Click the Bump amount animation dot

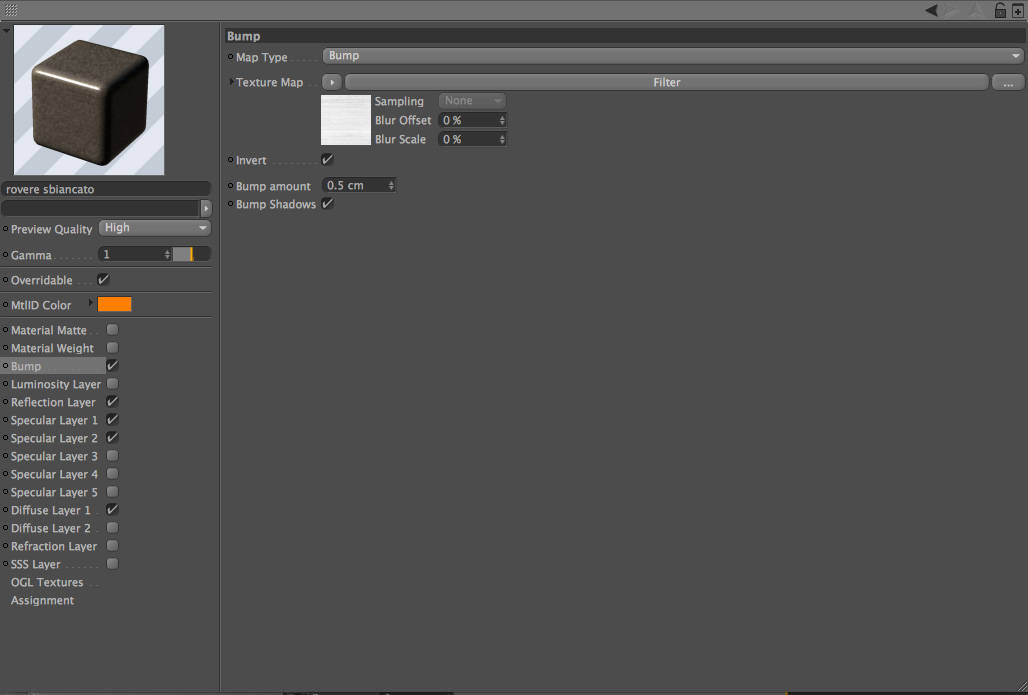pos(230,186)
